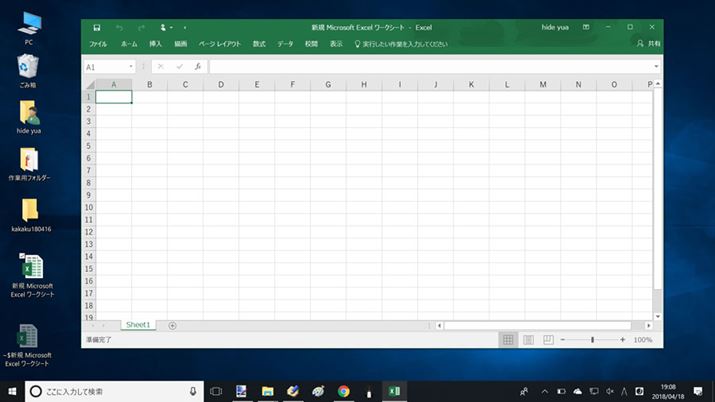Open Chrome from the taskbar
Image resolution: width=715 pixels, height=402 pixels.
tap(343, 391)
